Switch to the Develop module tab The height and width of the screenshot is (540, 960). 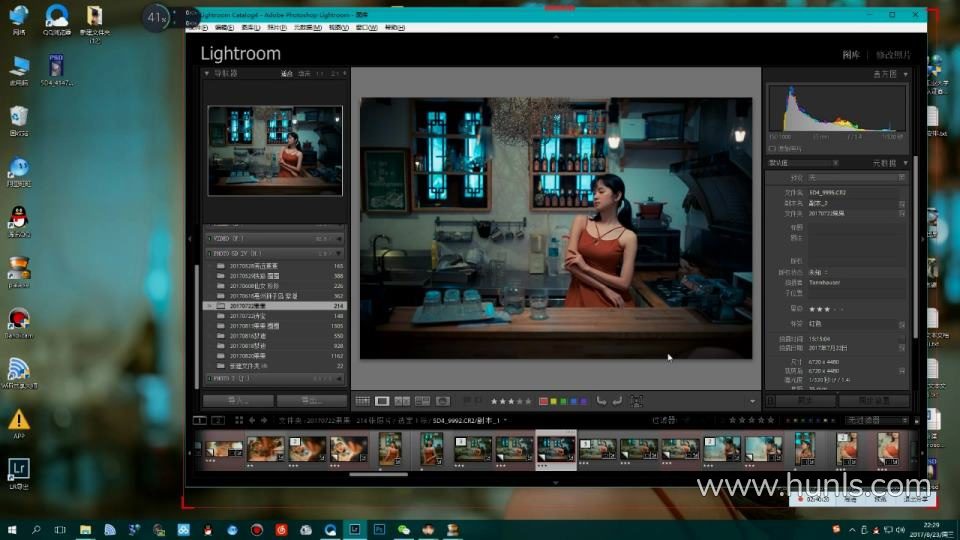pyautogui.click(x=893, y=55)
